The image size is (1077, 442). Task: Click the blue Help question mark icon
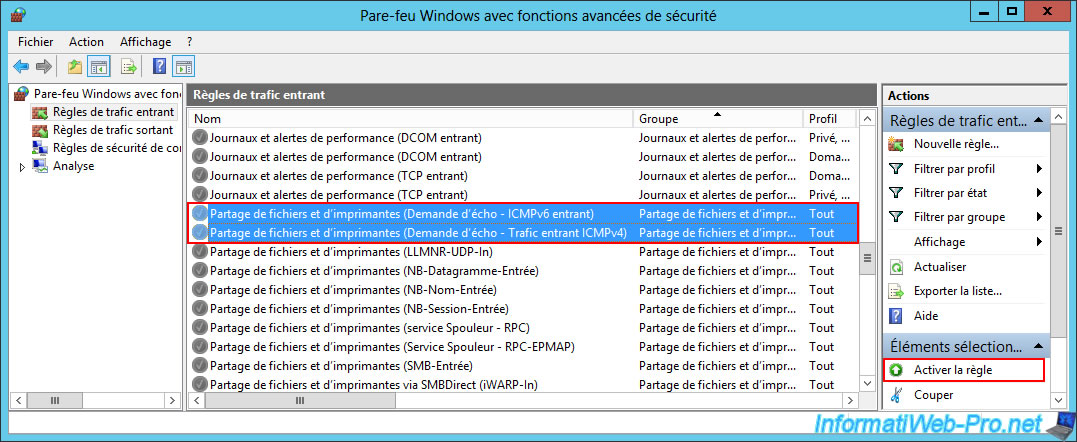[x=159, y=67]
